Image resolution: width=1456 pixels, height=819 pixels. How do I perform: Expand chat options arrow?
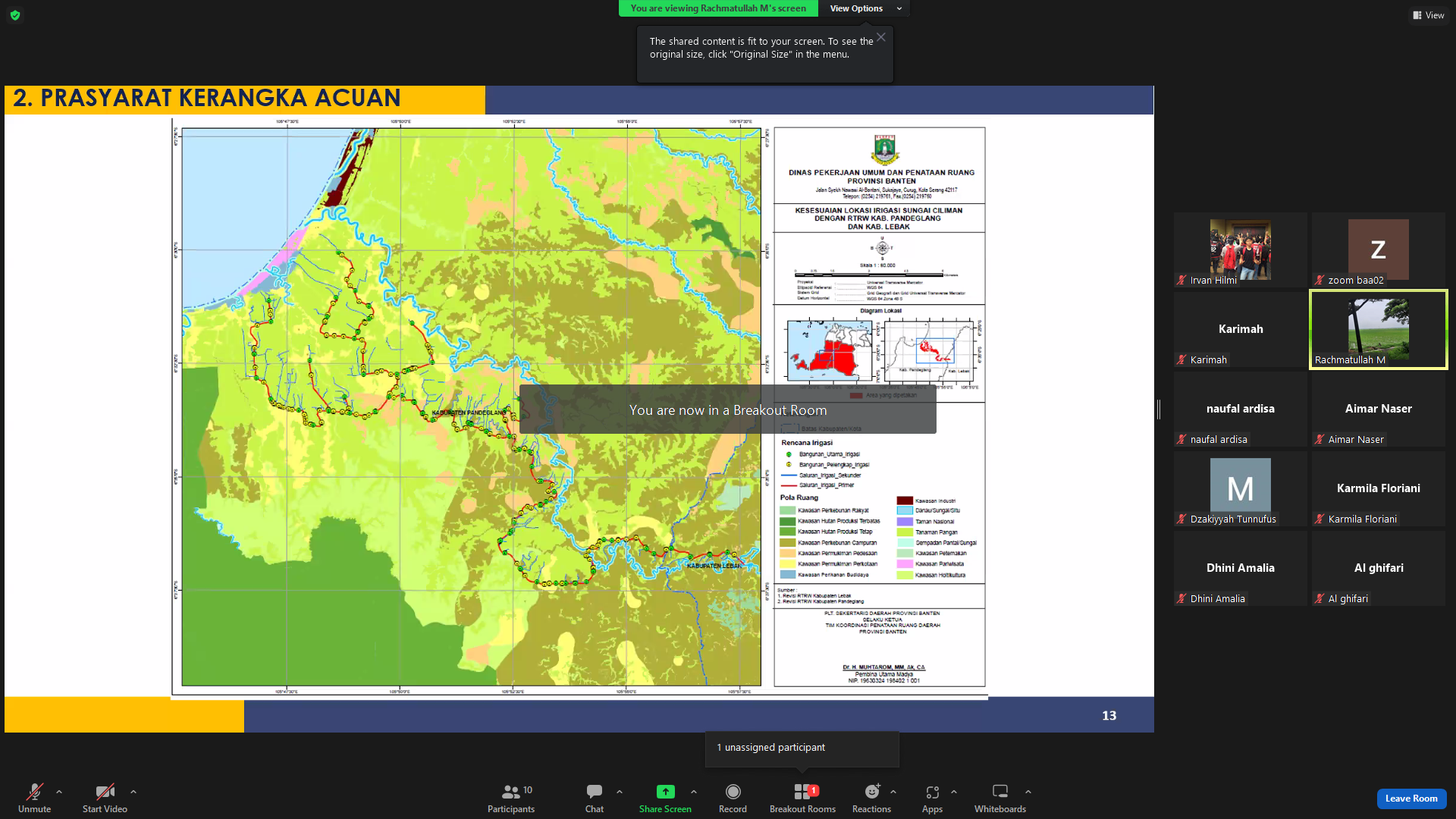tap(620, 792)
